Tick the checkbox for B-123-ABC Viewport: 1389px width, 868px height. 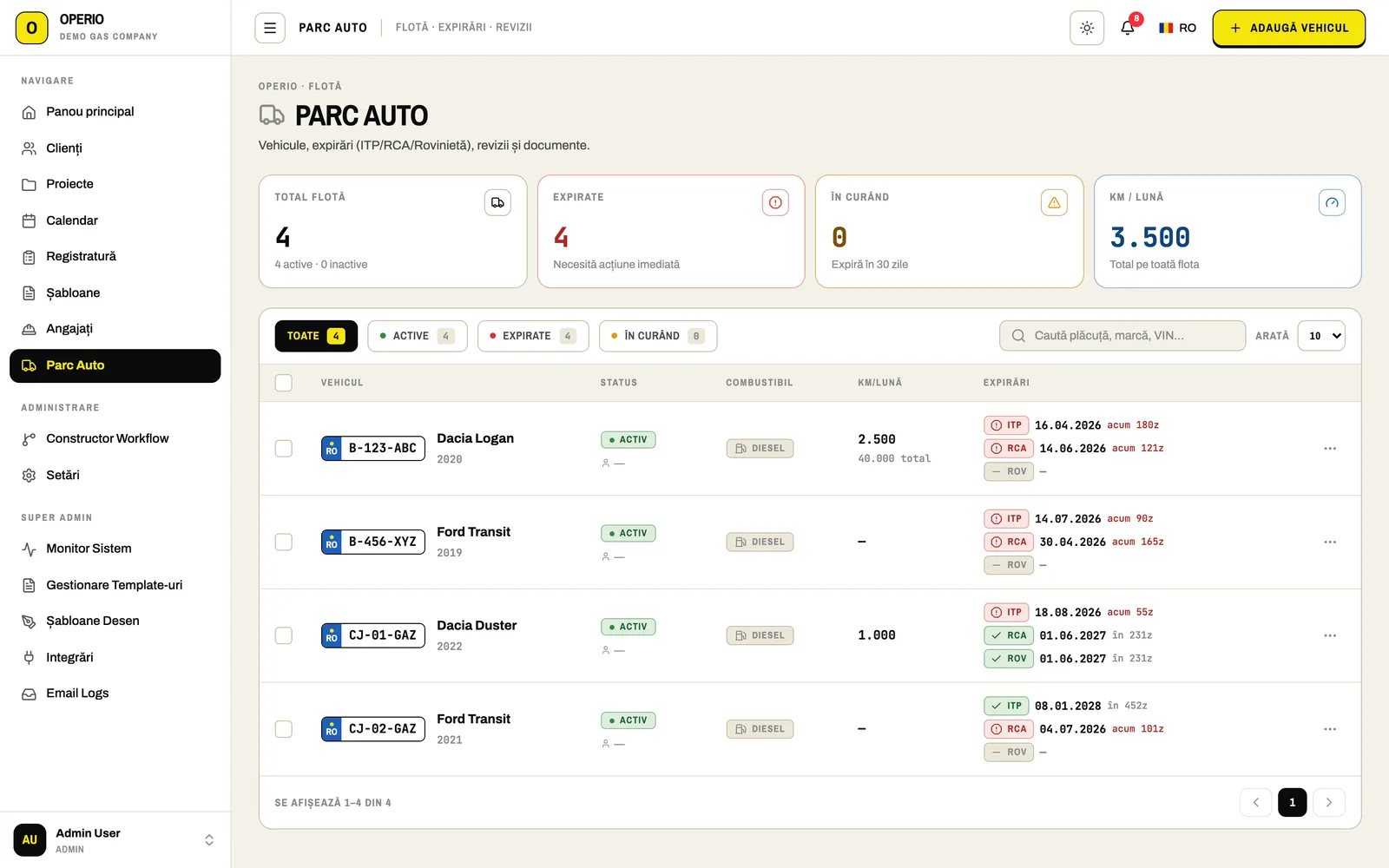click(x=284, y=449)
